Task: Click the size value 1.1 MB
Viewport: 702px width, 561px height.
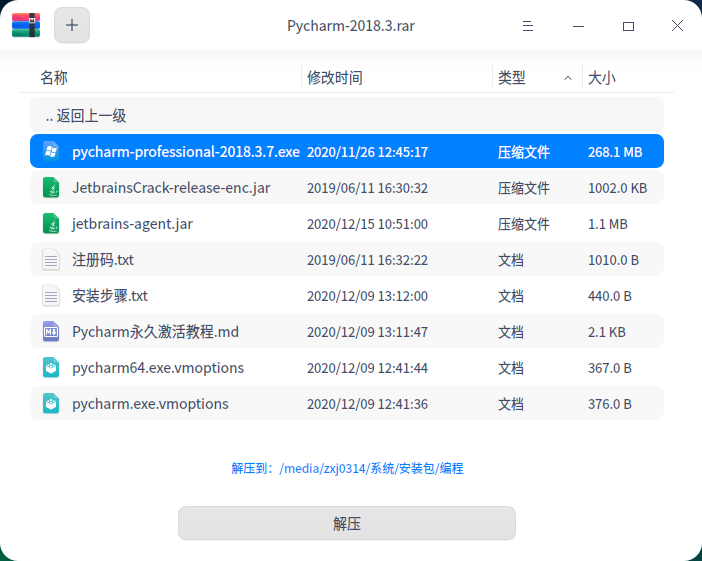Action: click(x=608, y=224)
